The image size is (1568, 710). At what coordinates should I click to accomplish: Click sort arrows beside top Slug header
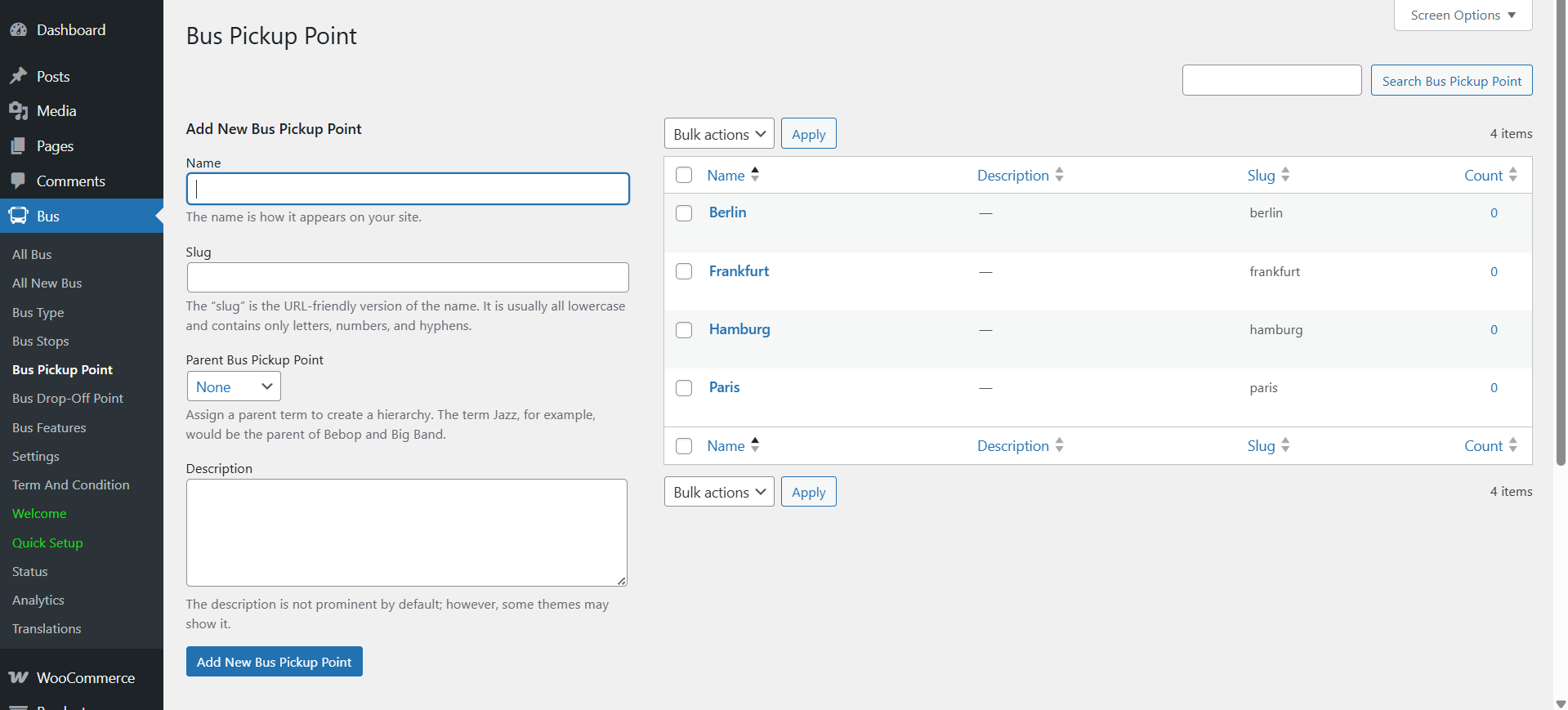click(x=1285, y=175)
